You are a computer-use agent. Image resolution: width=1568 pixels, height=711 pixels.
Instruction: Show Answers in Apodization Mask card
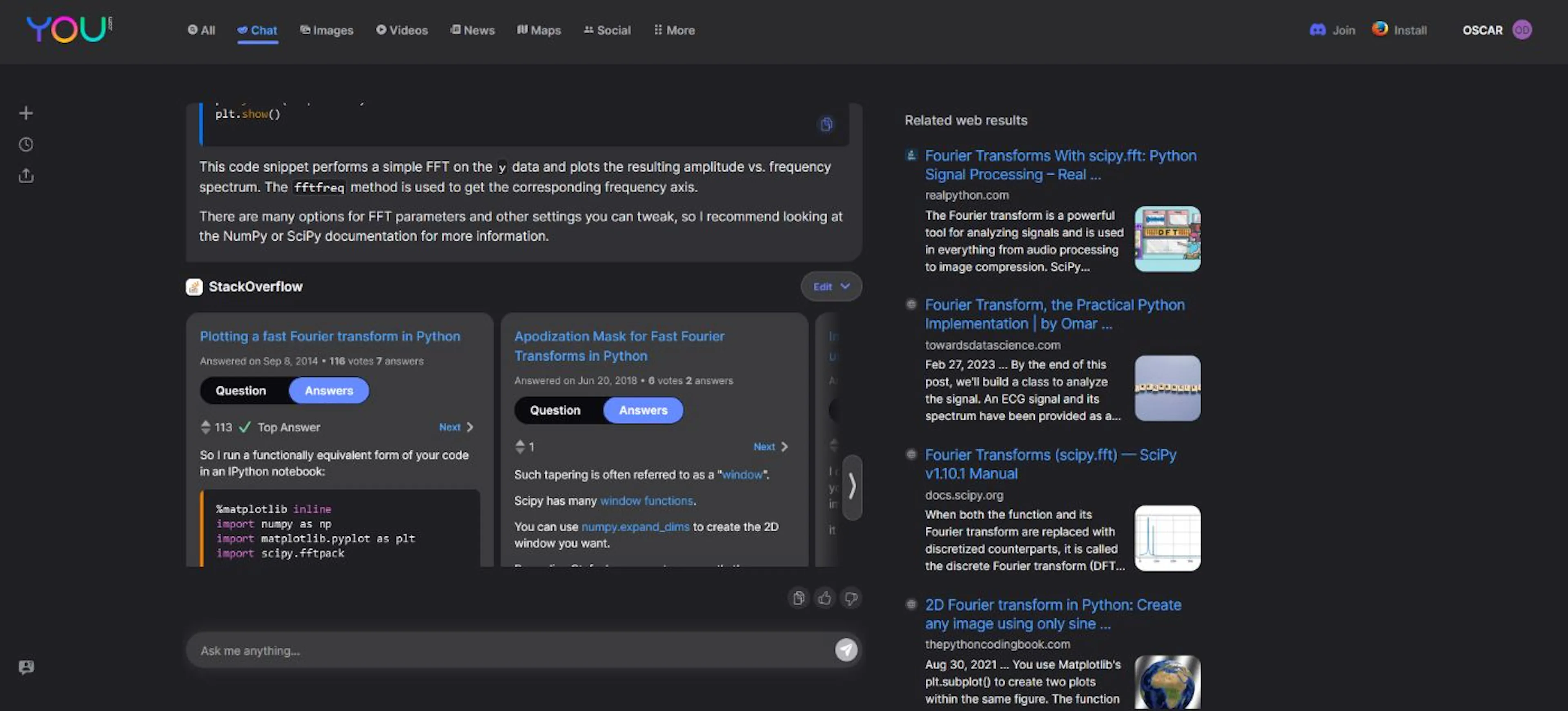(x=644, y=410)
